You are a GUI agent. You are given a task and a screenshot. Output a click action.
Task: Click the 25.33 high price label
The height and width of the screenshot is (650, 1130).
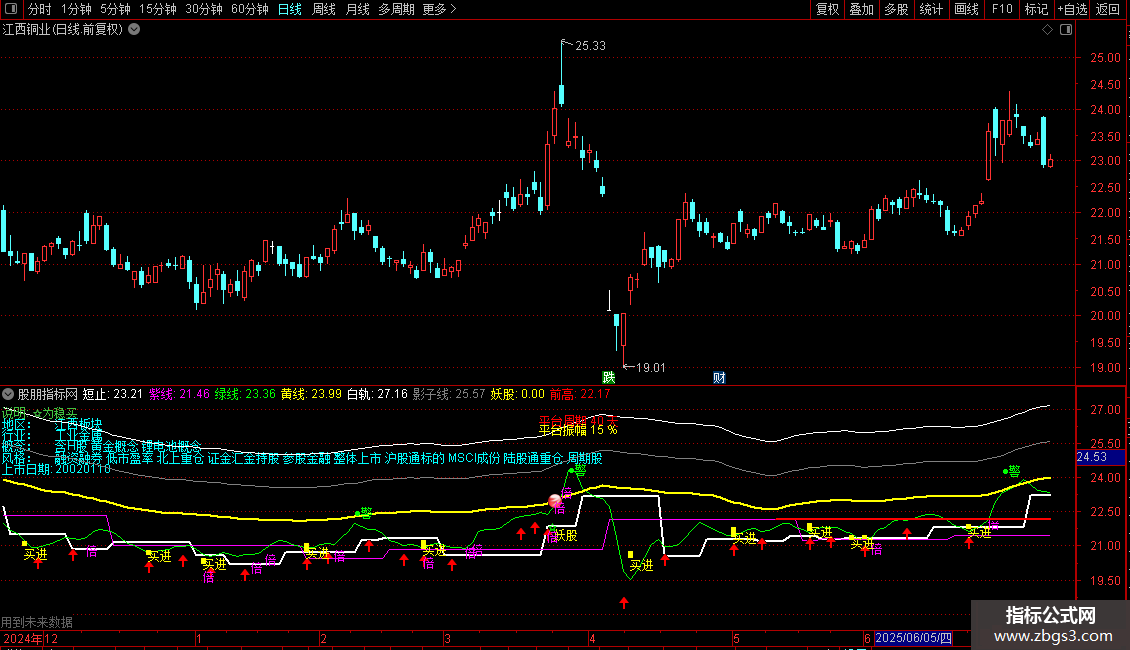click(590, 46)
